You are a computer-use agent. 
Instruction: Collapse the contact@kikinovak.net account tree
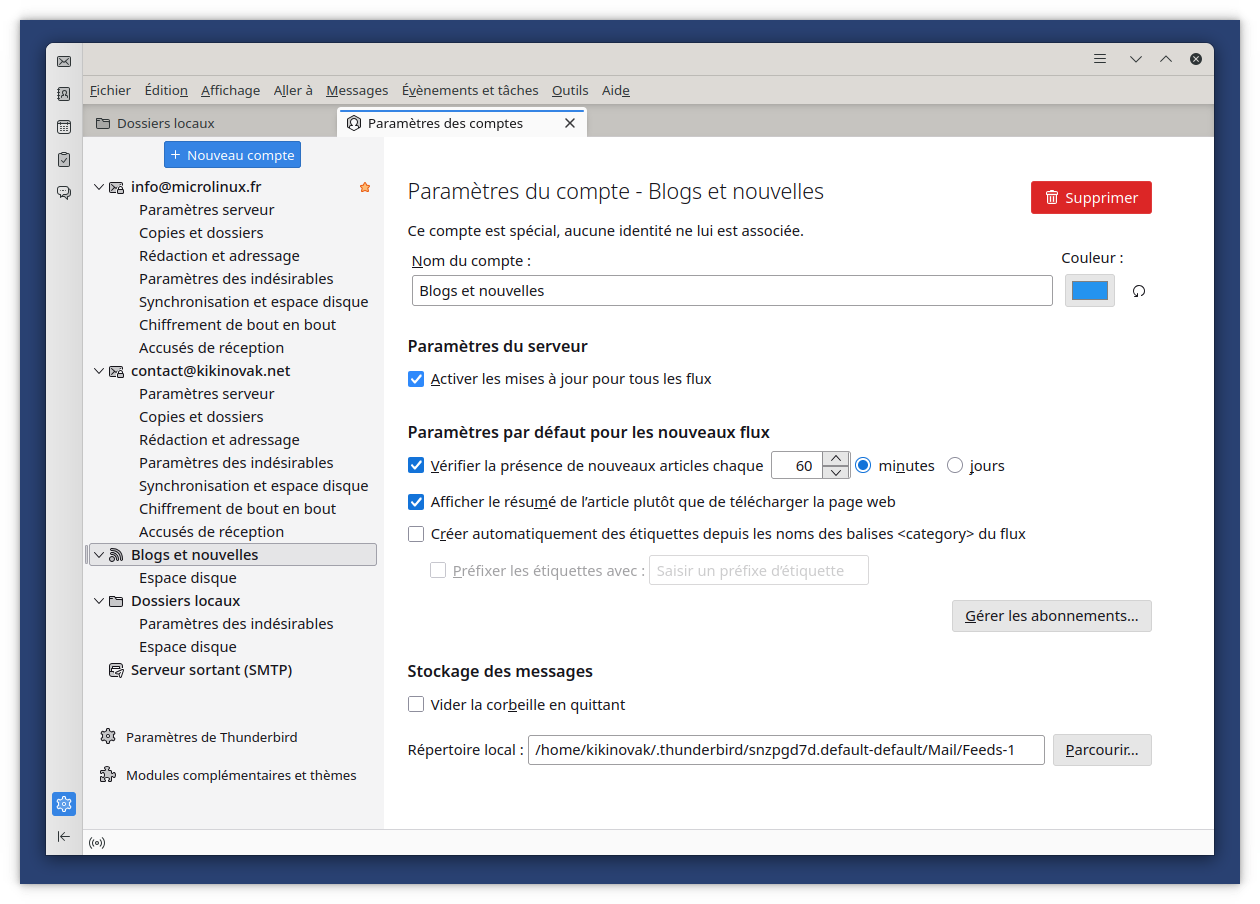[99, 371]
